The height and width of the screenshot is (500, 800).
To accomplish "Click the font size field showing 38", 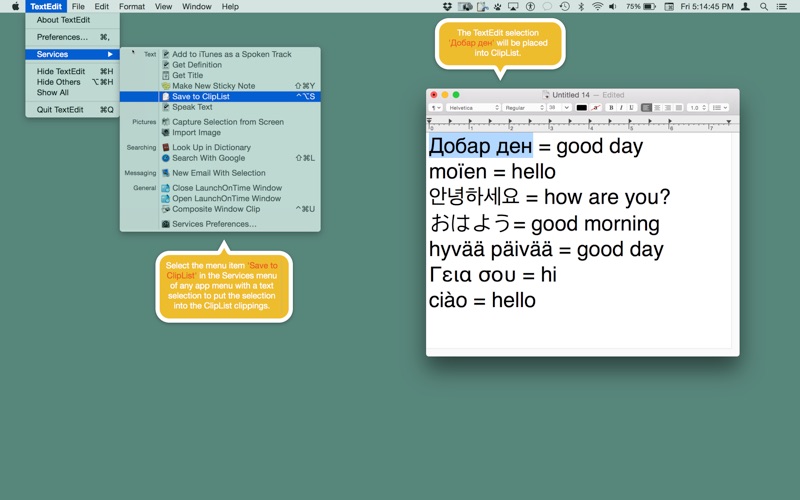I will [x=559, y=108].
